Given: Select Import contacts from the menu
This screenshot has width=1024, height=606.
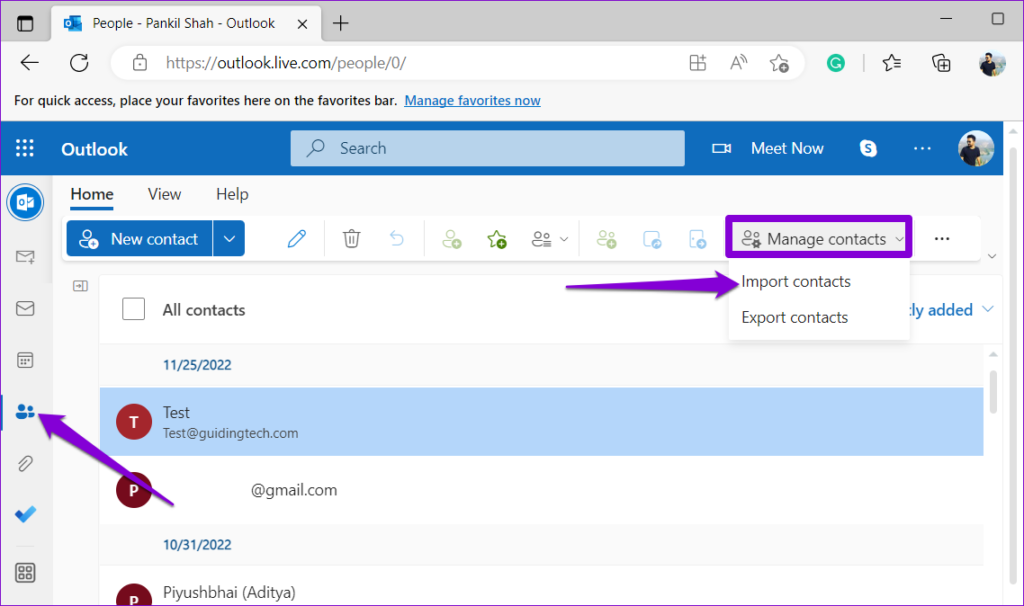Looking at the screenshot, I should pyautogui.click(x=795, y=281).
